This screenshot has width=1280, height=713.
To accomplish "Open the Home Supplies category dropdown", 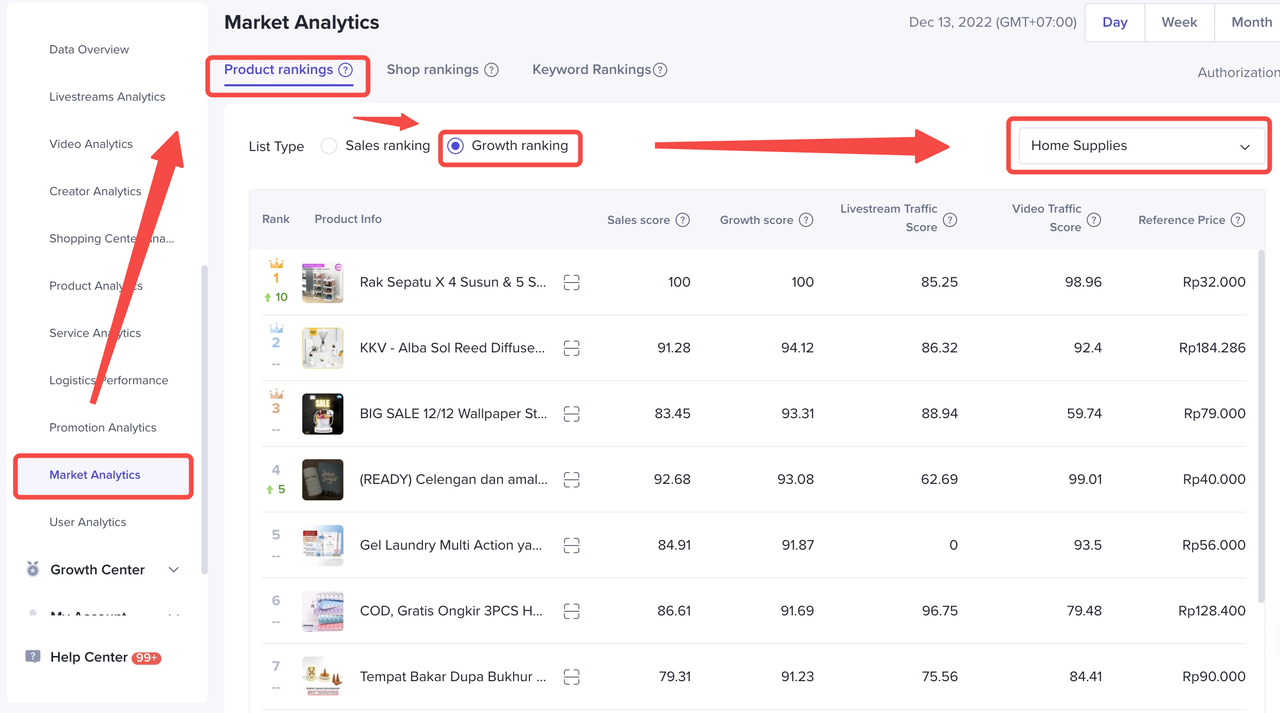I will [x=1139, y=146].
